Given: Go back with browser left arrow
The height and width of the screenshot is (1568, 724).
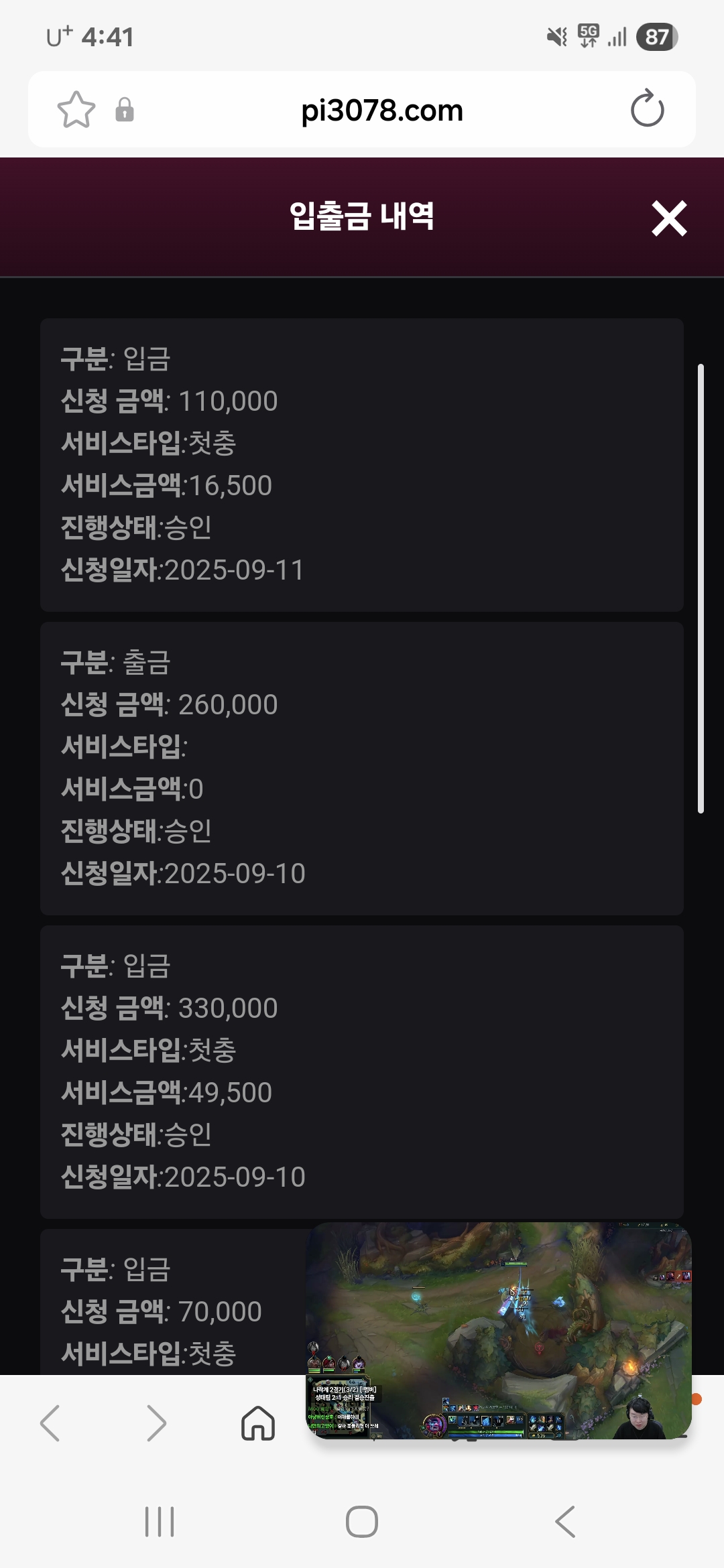Looking at the screenshot, I should coord(50,1423).
